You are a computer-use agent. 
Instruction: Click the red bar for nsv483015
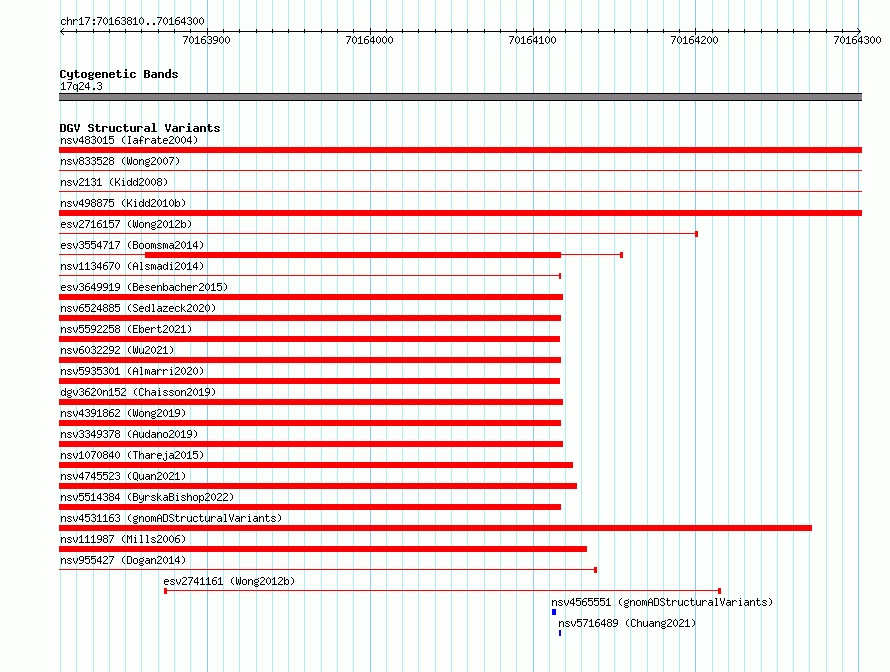(460, 150)
